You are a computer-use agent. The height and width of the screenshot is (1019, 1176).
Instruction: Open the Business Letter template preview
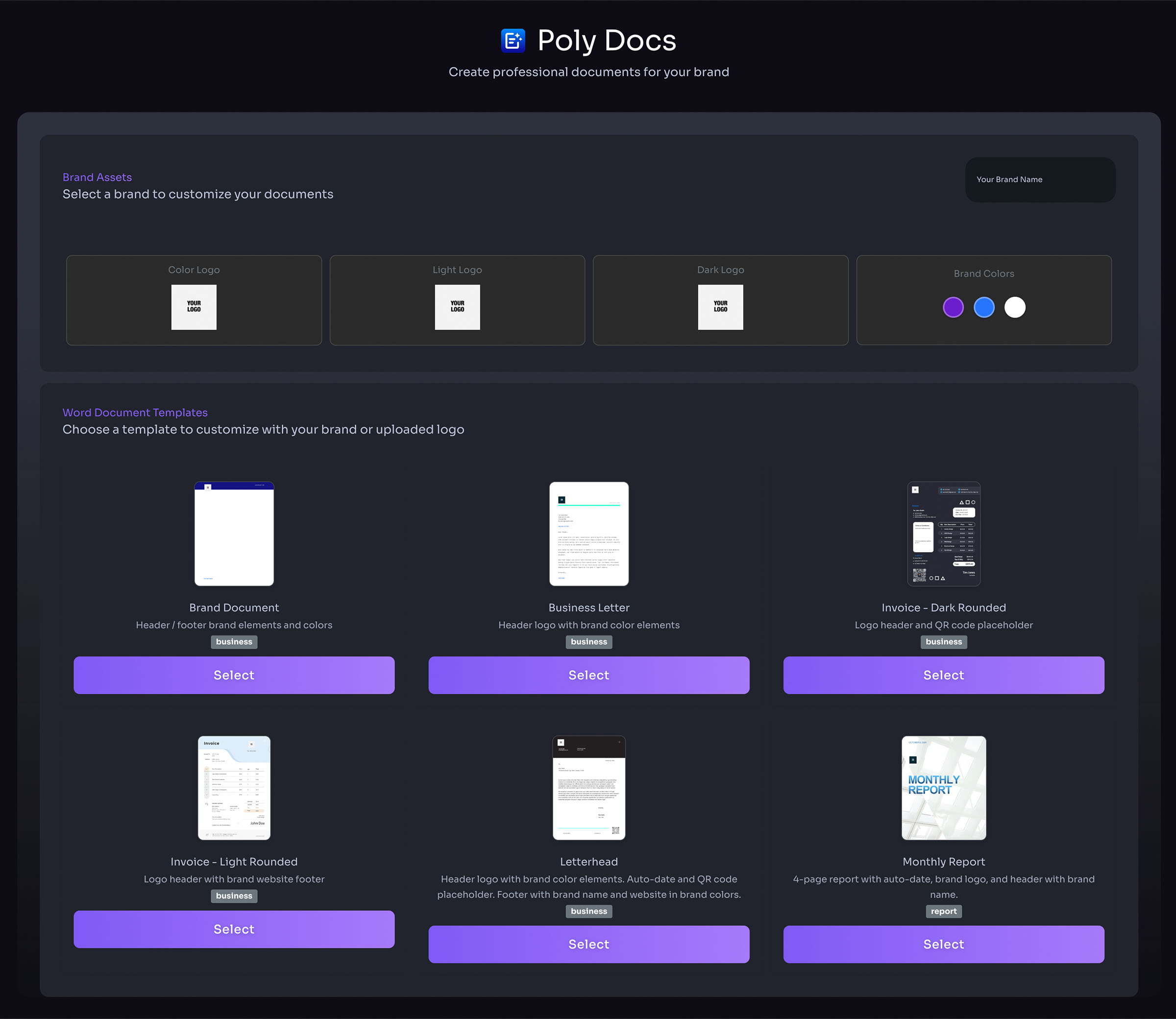[588, 534]
